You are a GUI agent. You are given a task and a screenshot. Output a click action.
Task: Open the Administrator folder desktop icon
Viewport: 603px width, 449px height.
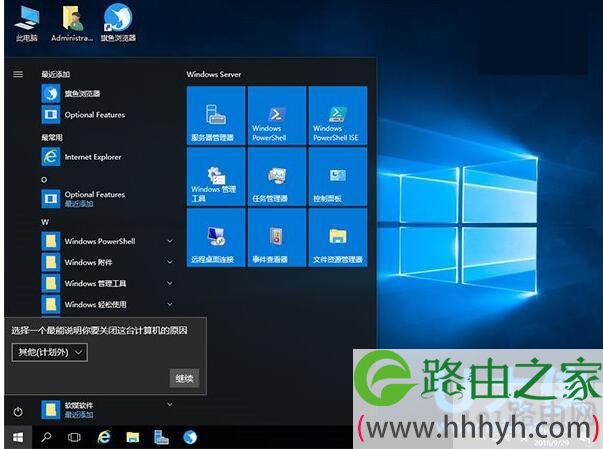pos(72,23)
